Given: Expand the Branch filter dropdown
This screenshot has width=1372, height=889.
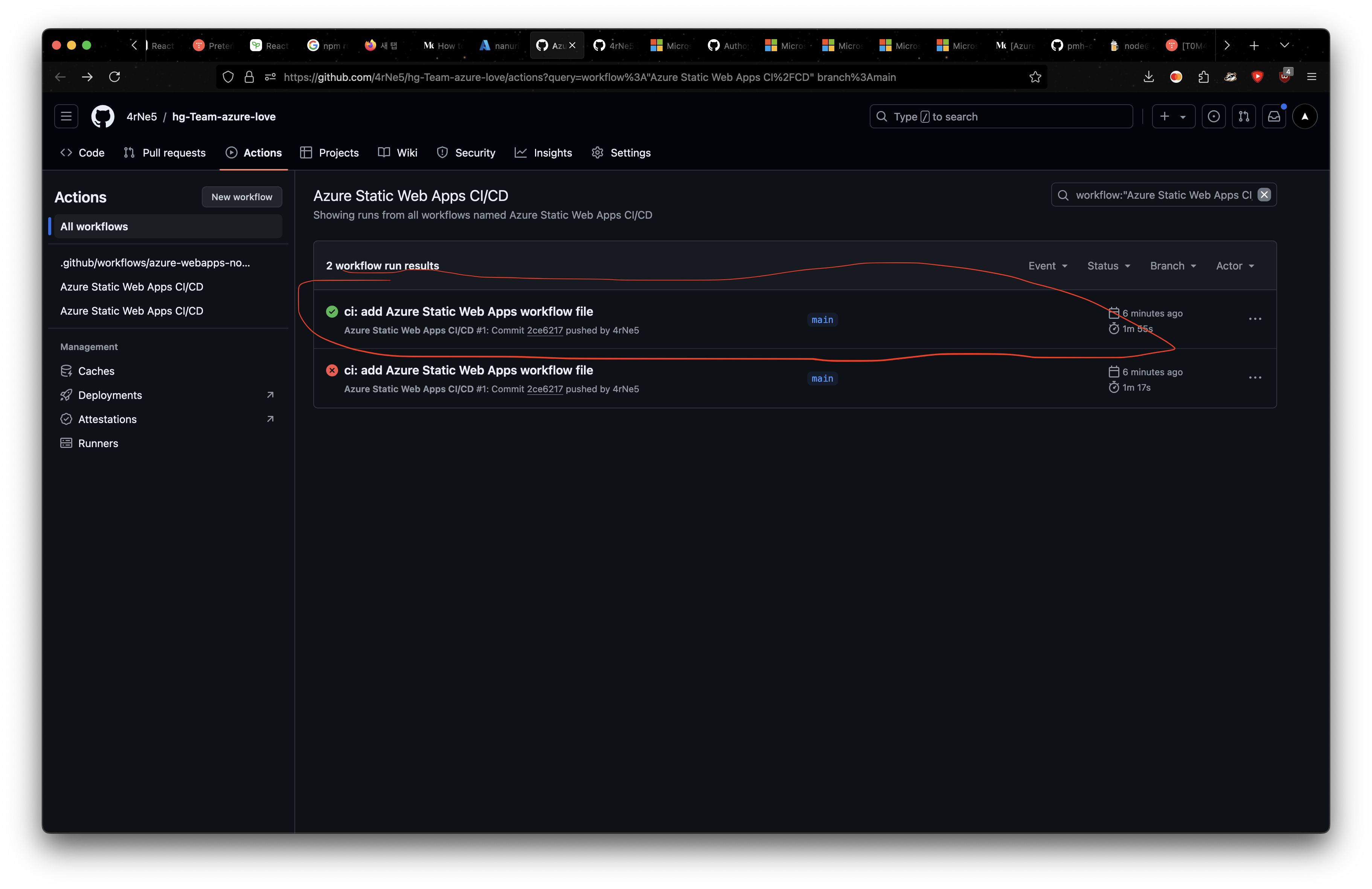Looking at the screenshot, I should pos(1172,266).
